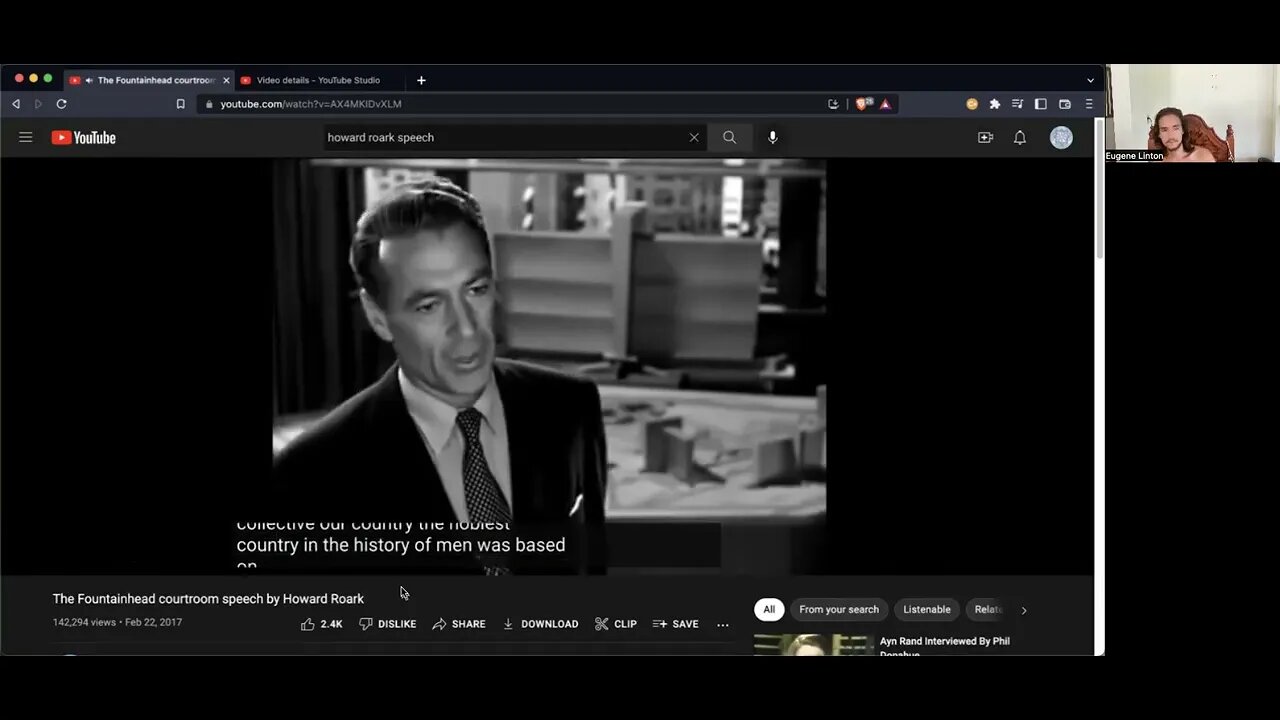Click the magnifier search button
Image resolution: width=1280 pixels, height=720 pixels.
pyautogui.click(x=729, y=138)
